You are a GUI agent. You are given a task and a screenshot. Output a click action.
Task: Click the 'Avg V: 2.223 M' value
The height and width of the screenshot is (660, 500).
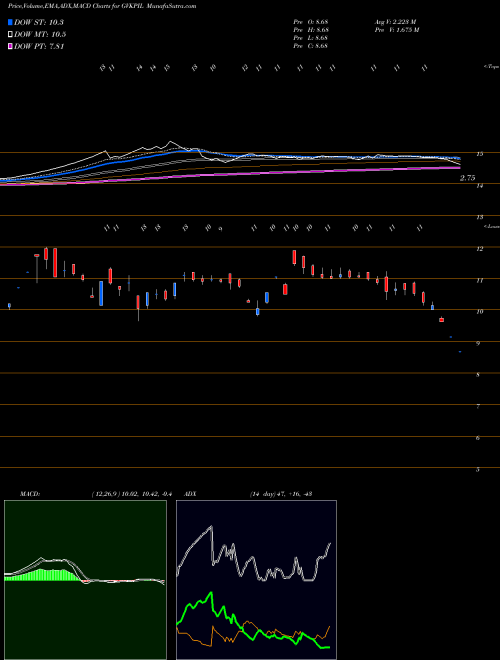(x=396, y=21)
